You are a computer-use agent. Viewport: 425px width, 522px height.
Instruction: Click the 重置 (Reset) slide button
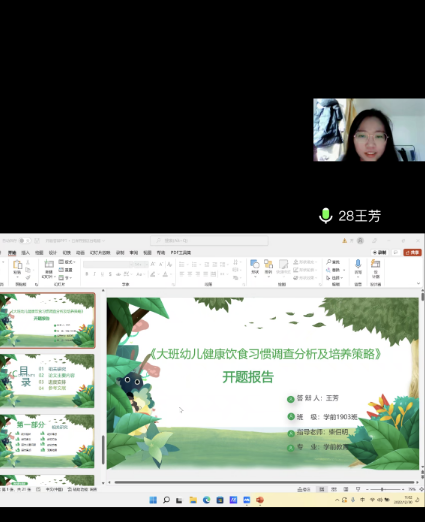[x=66, y=270]
